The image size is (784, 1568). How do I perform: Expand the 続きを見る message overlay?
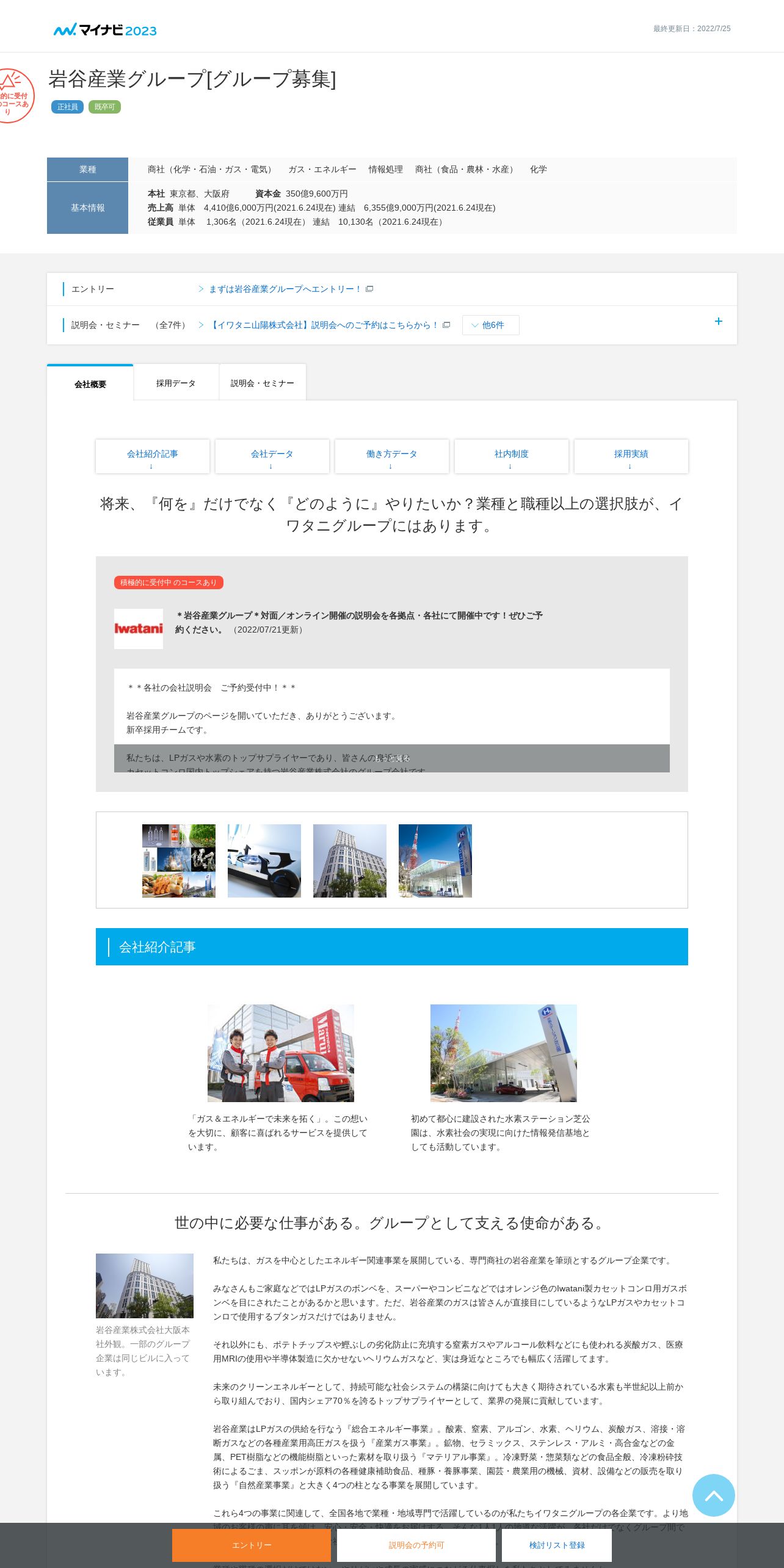click(392, 758)
